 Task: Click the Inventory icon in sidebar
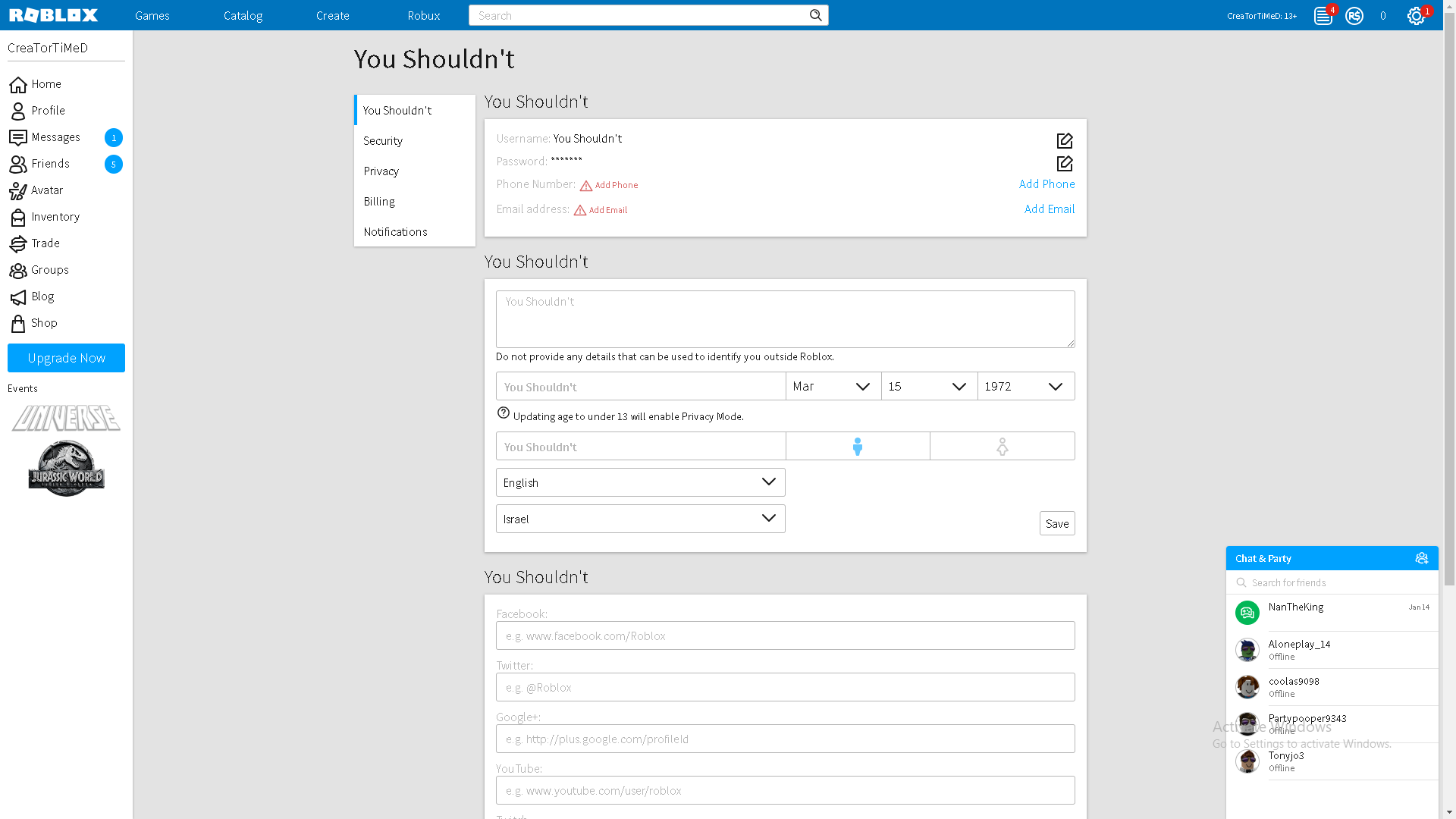18,217
